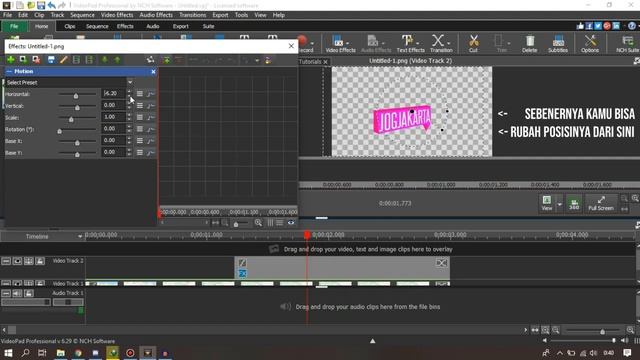Click the Scale value input field
This screenshot has width=640, height=360.
click(113, 117)
